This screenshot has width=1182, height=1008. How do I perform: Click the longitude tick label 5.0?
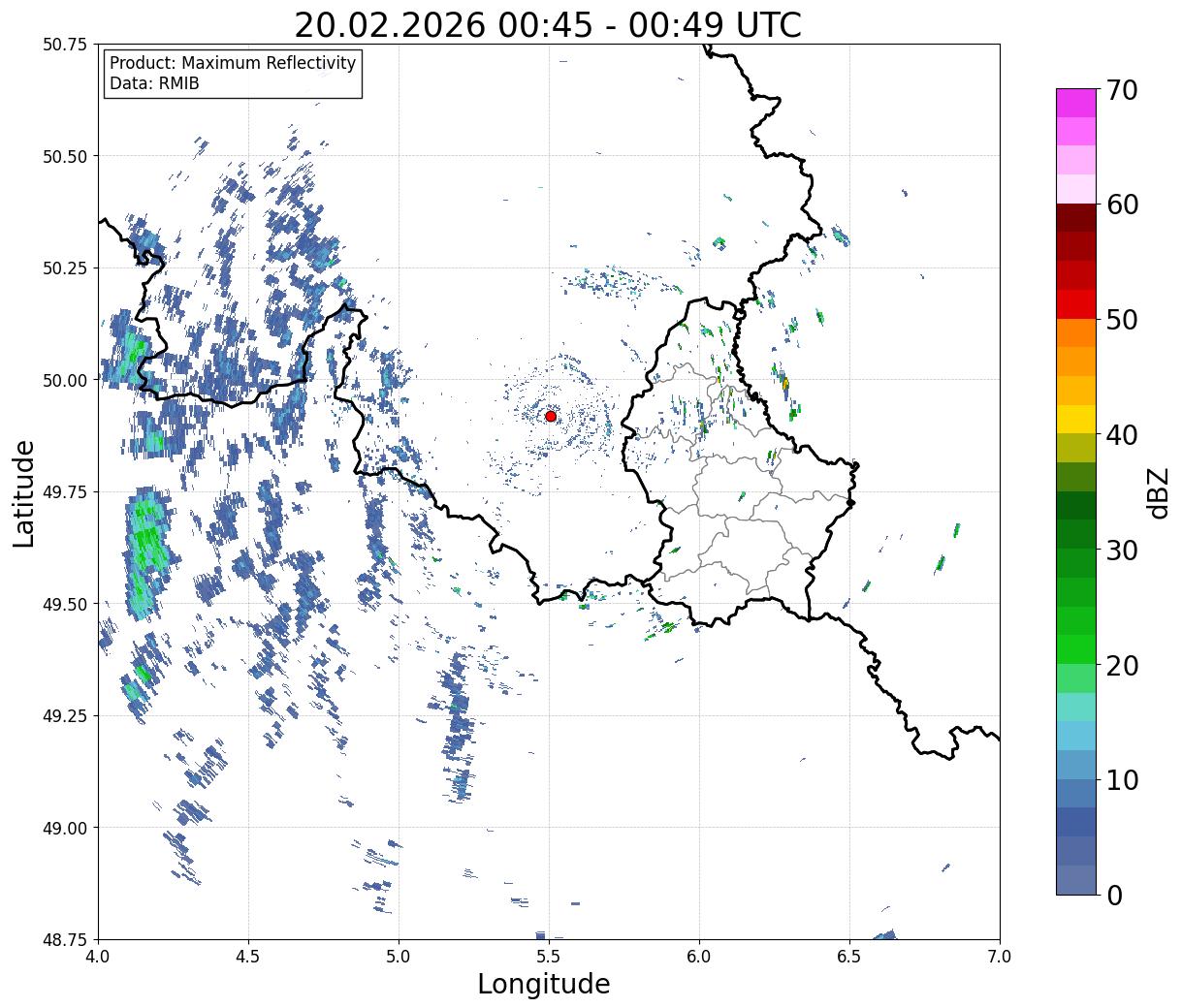point(399,957)
